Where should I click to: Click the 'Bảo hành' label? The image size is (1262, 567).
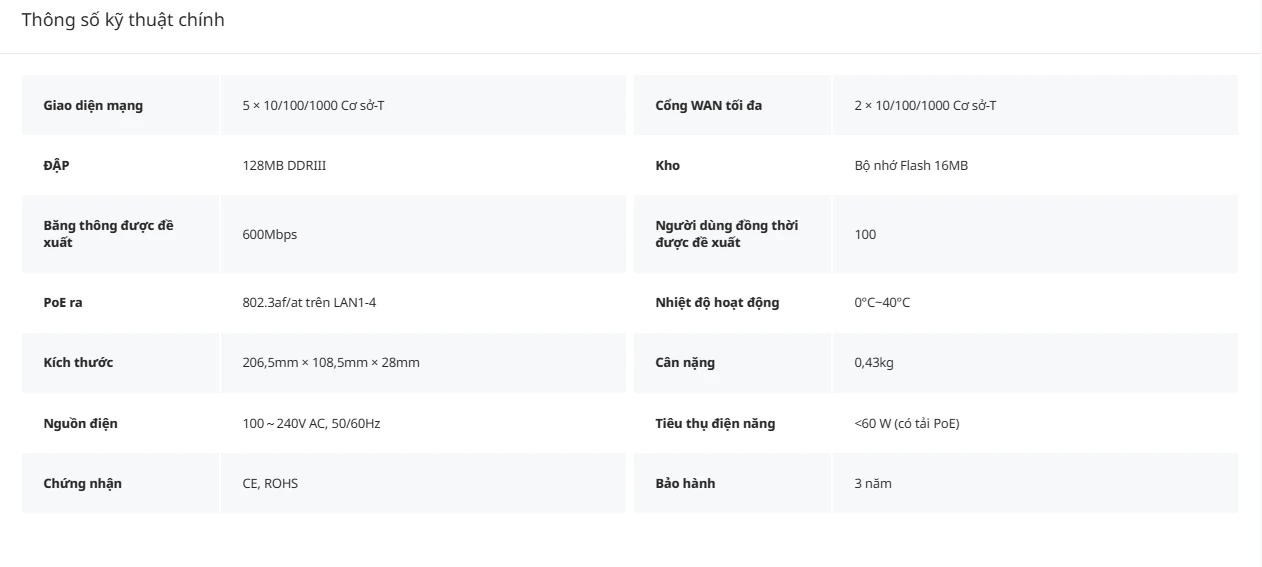point(685,483)
